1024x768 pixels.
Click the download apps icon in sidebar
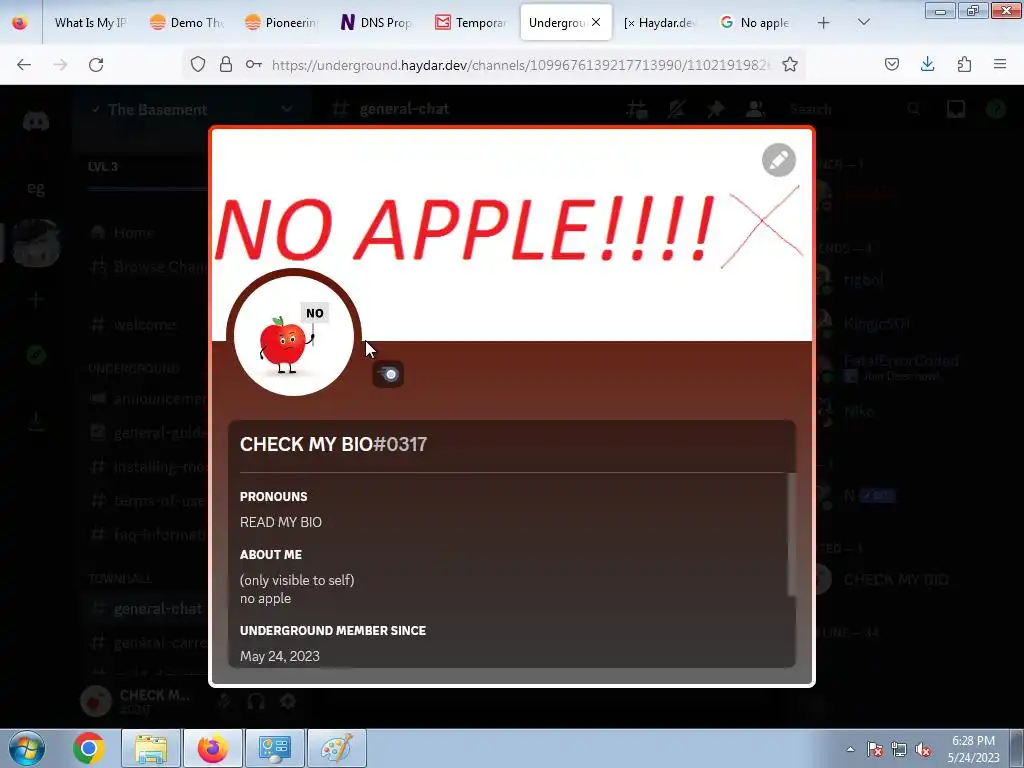coord(36,422)
